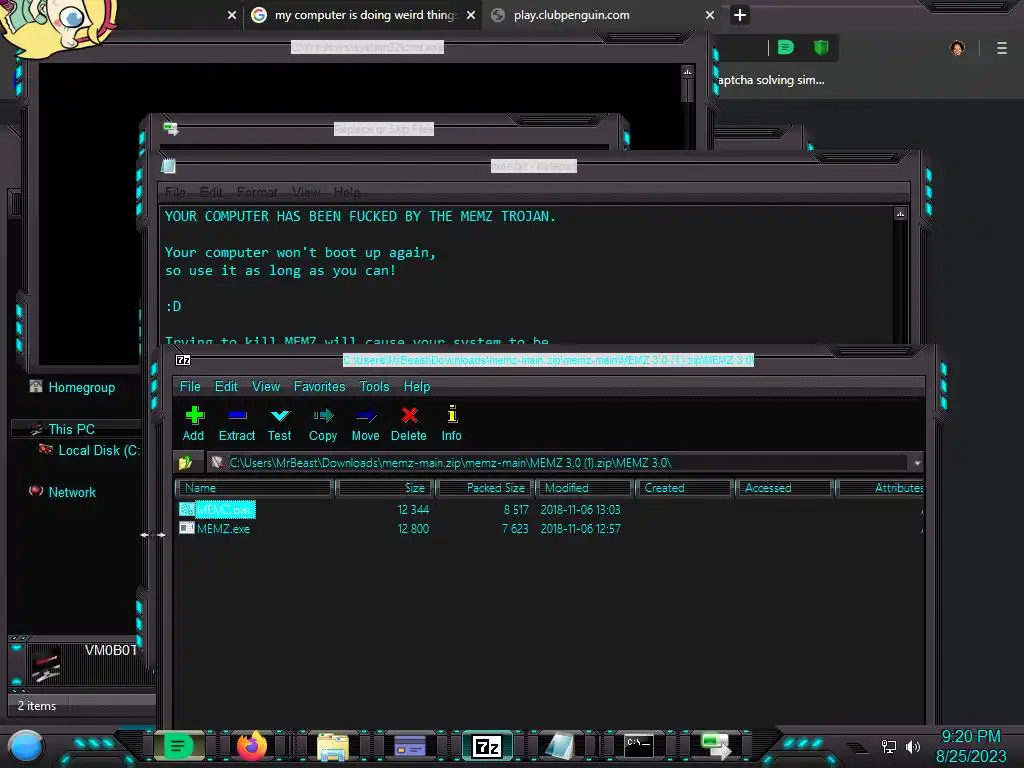
Task: Switch to Command Prompt on taskbar
Action: 639,746
